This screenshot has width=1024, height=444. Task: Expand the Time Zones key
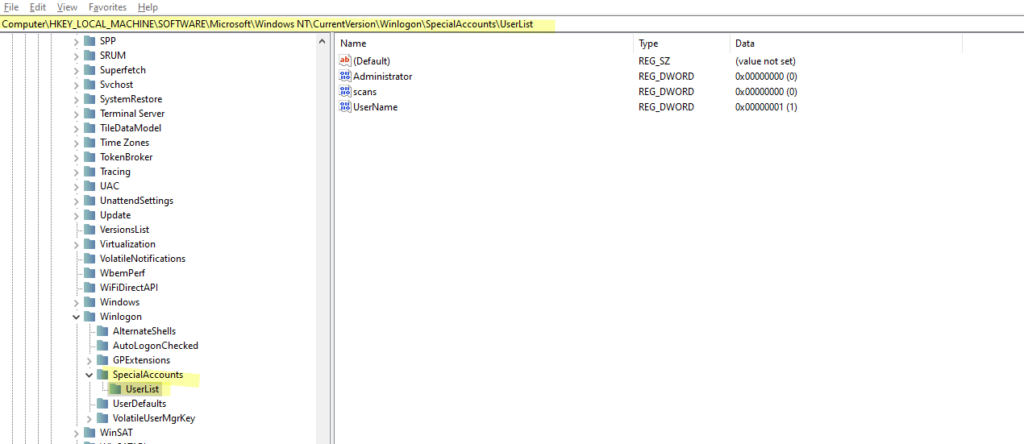pos(76,142)
